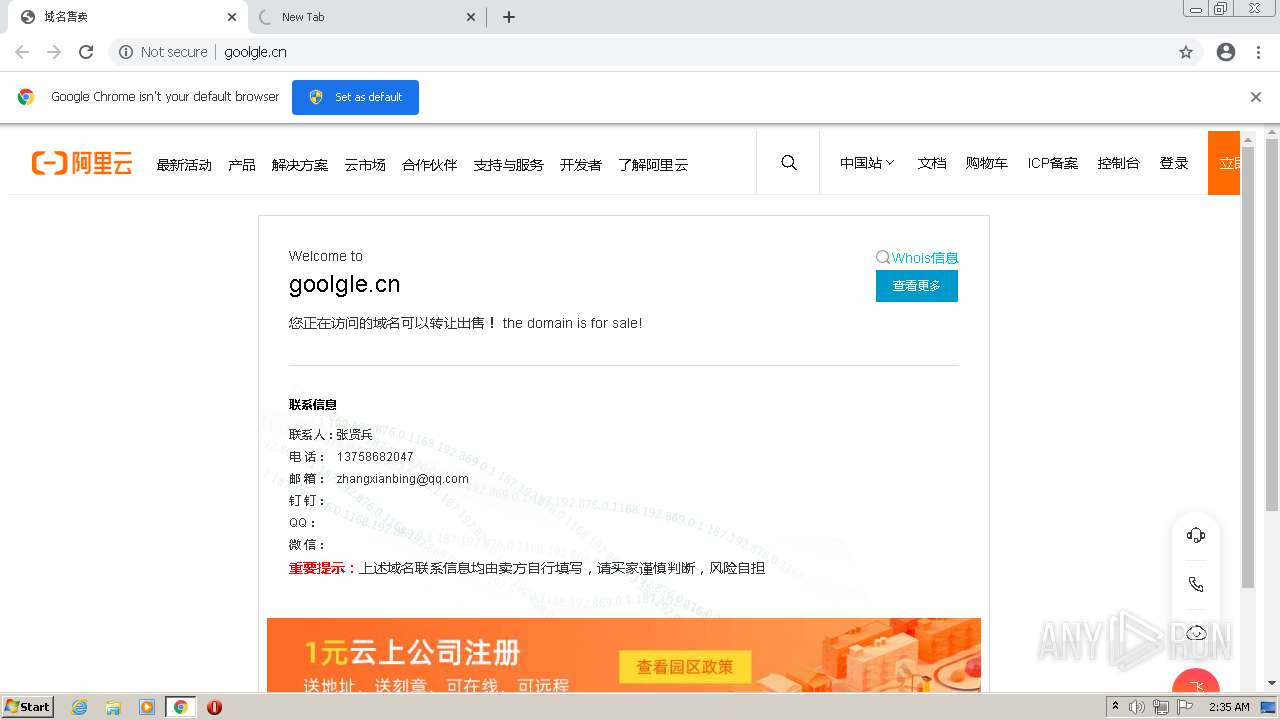
Task: Bookmark this page with the star icon
Action: click(x=1186, y=52)
